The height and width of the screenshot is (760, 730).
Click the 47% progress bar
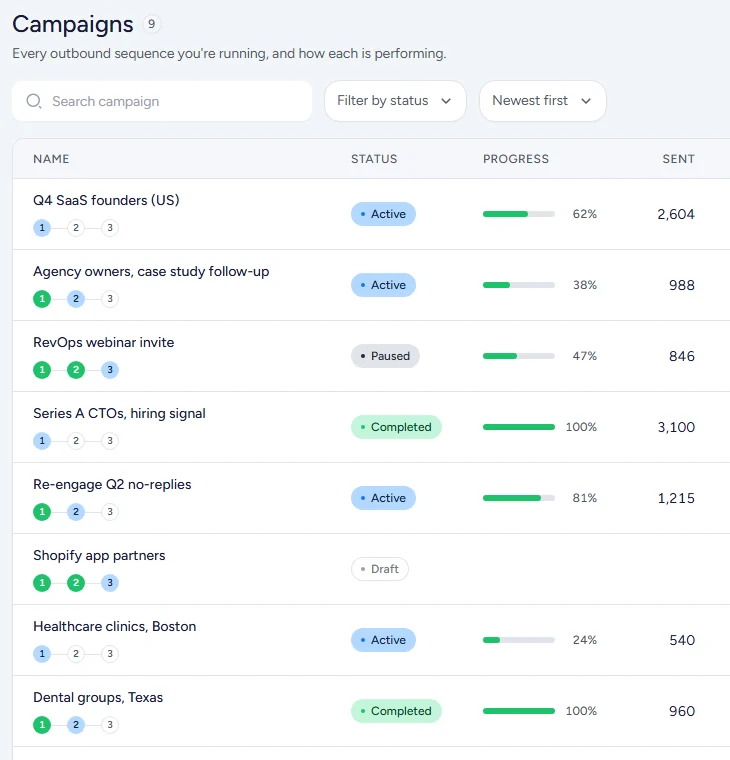tap(519, 356)
